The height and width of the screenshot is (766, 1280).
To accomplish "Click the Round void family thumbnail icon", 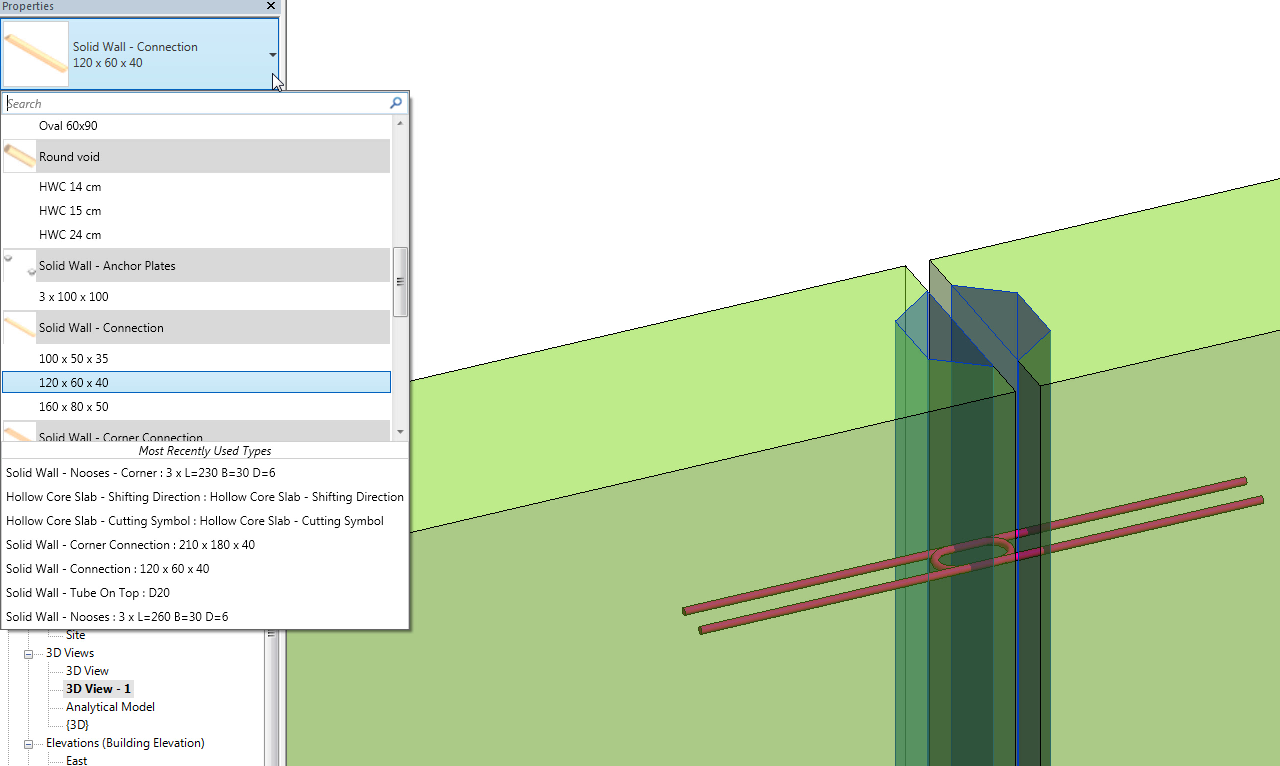I will [20, 156].
